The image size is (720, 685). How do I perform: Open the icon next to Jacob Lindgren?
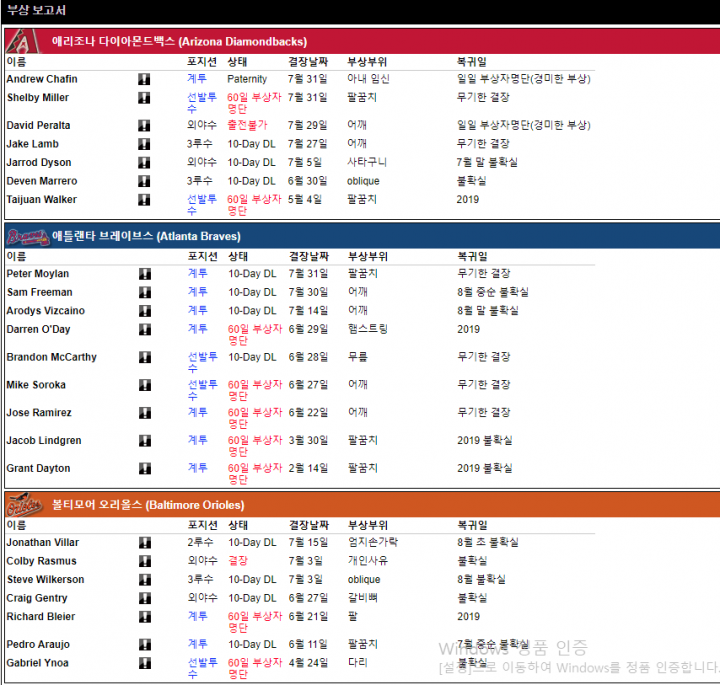coord(145,441)
